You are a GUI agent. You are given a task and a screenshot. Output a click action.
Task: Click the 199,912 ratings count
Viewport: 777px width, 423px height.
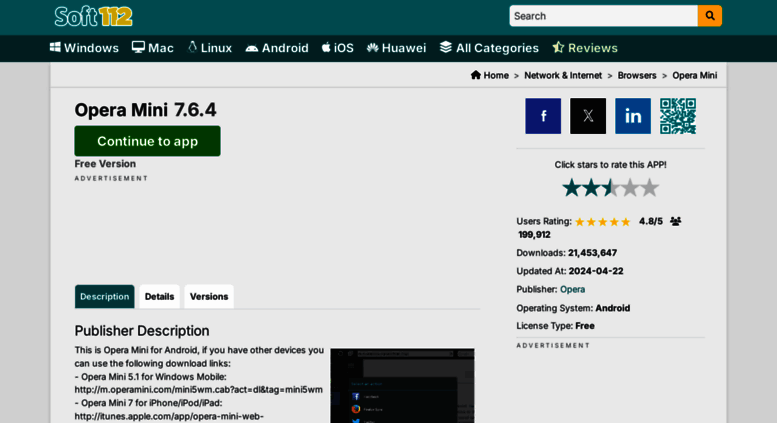534,235
